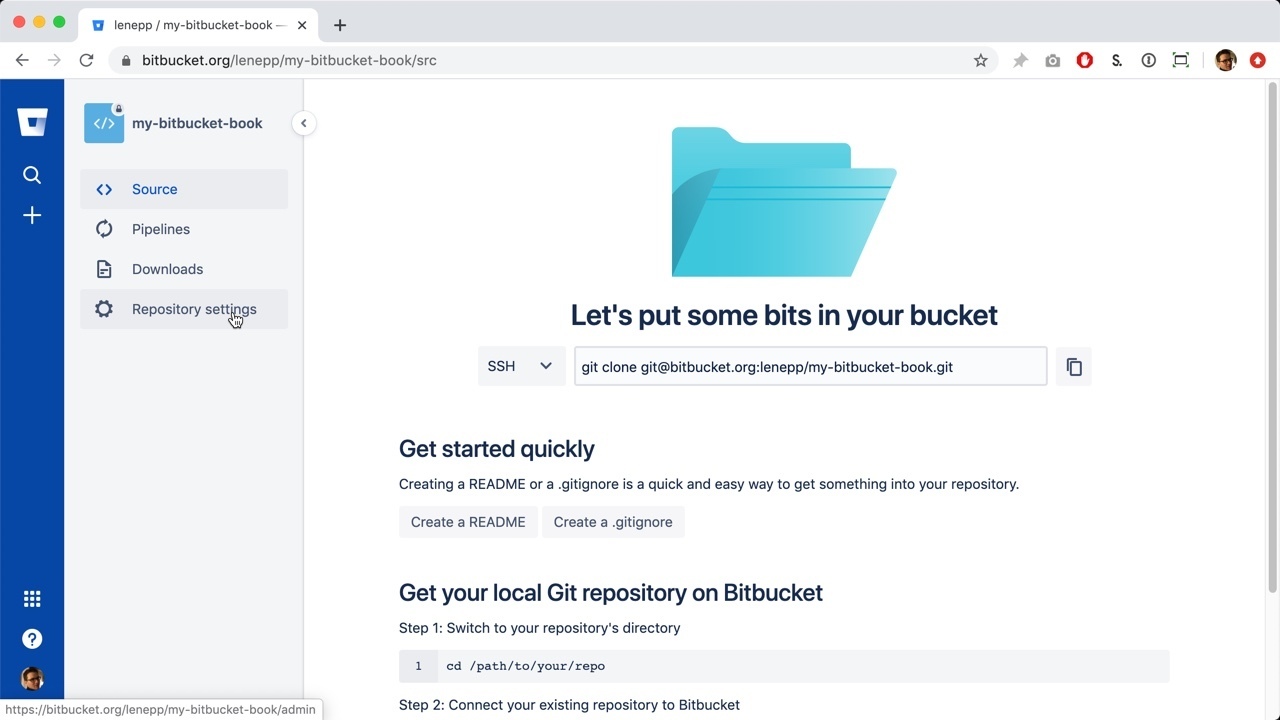Open search in the left rail
This screenshot has width=1280, height=720.
(32, 175)
